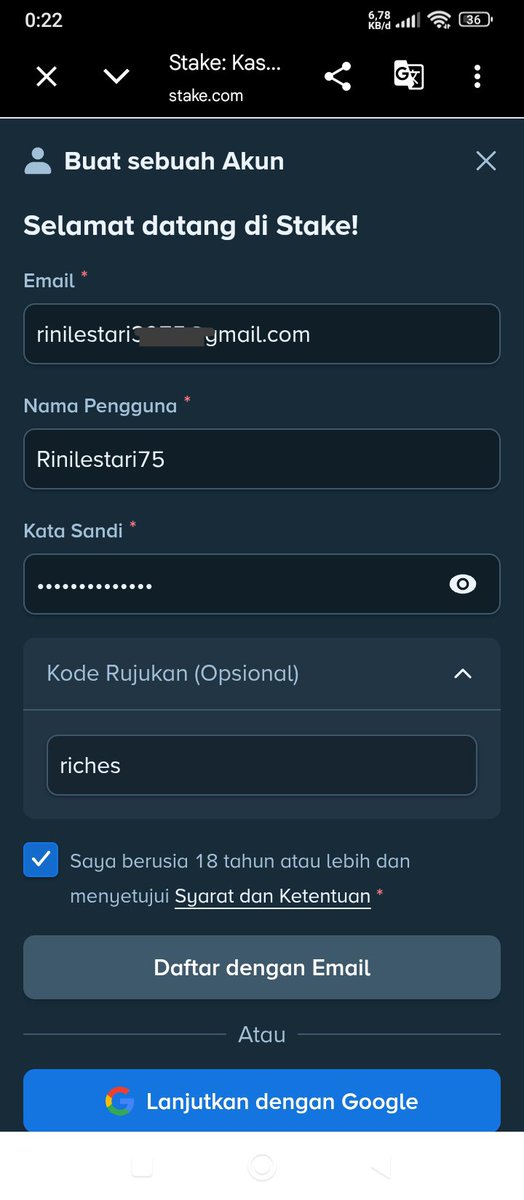
Task: Tap the Kode Rujukan (Opsional) header
Action: click(x=262, y=674)
